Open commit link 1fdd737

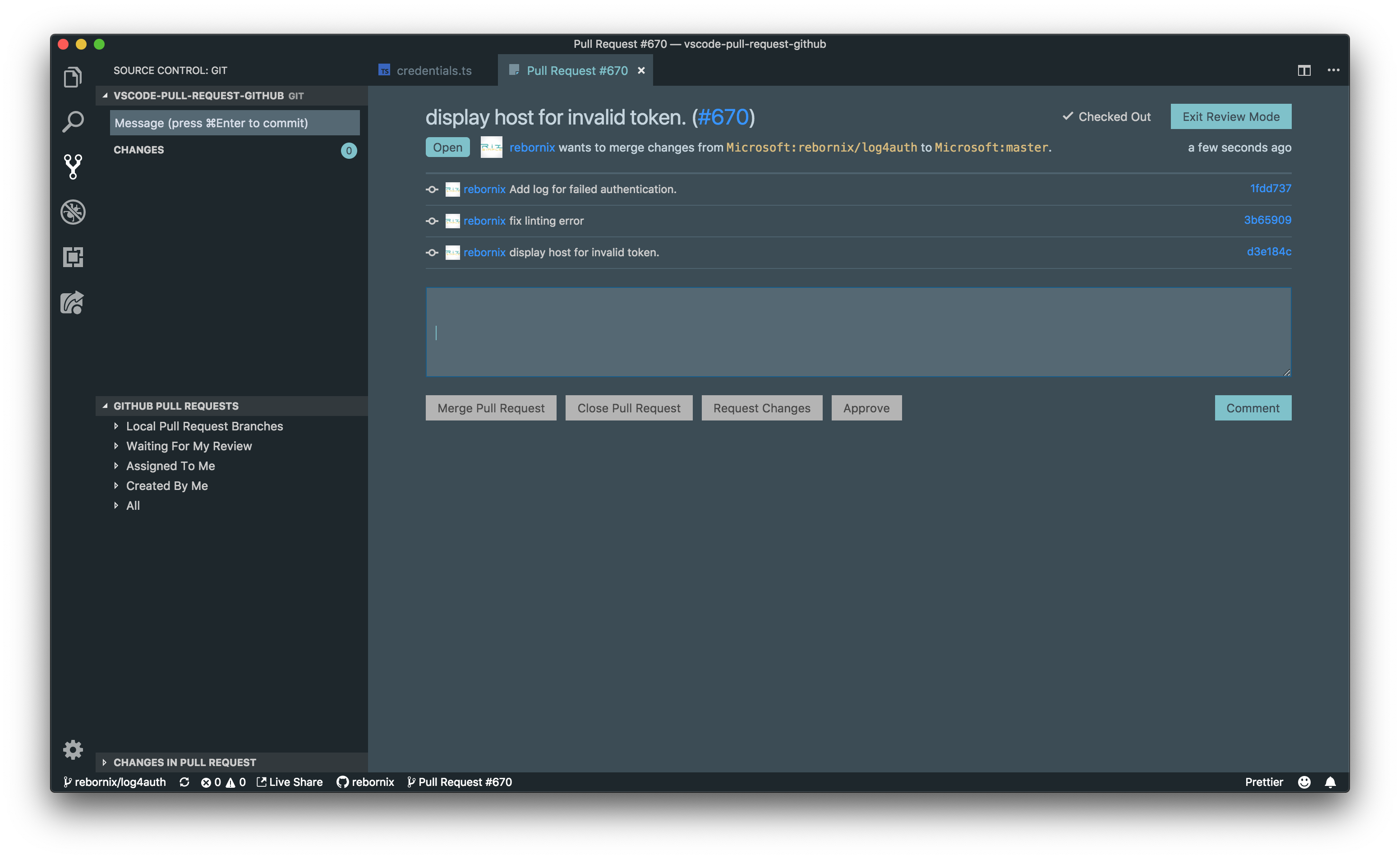point(1270,188)
